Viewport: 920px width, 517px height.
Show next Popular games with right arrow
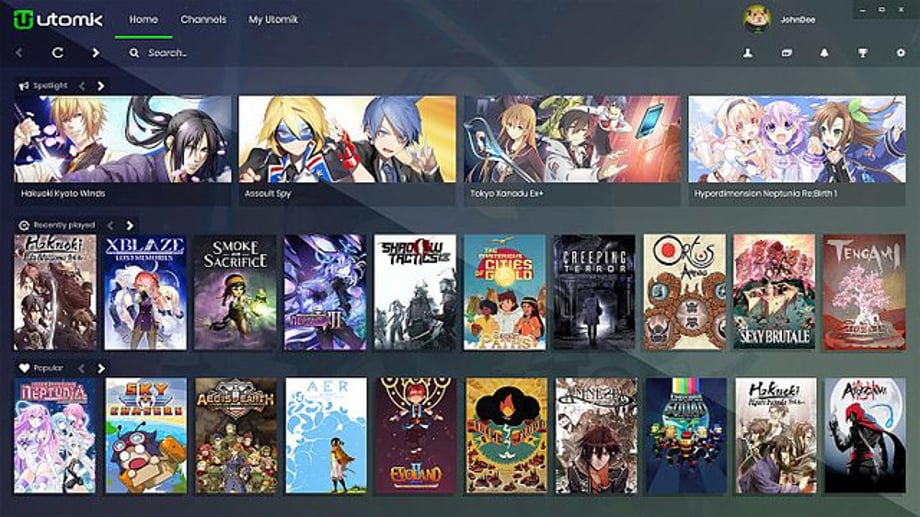tap(101, 369)
